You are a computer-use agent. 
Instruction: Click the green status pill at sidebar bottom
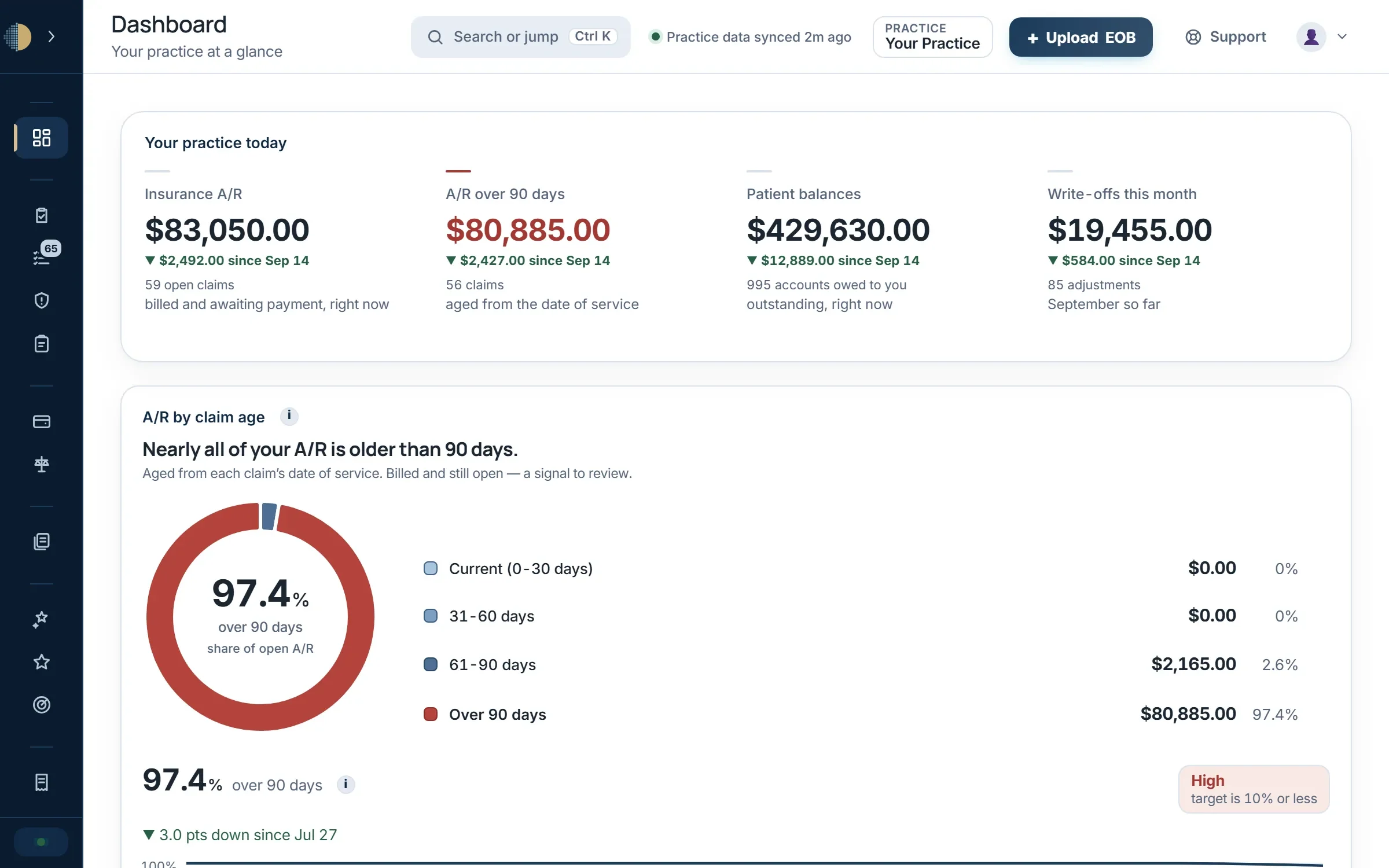coord(41,842)
